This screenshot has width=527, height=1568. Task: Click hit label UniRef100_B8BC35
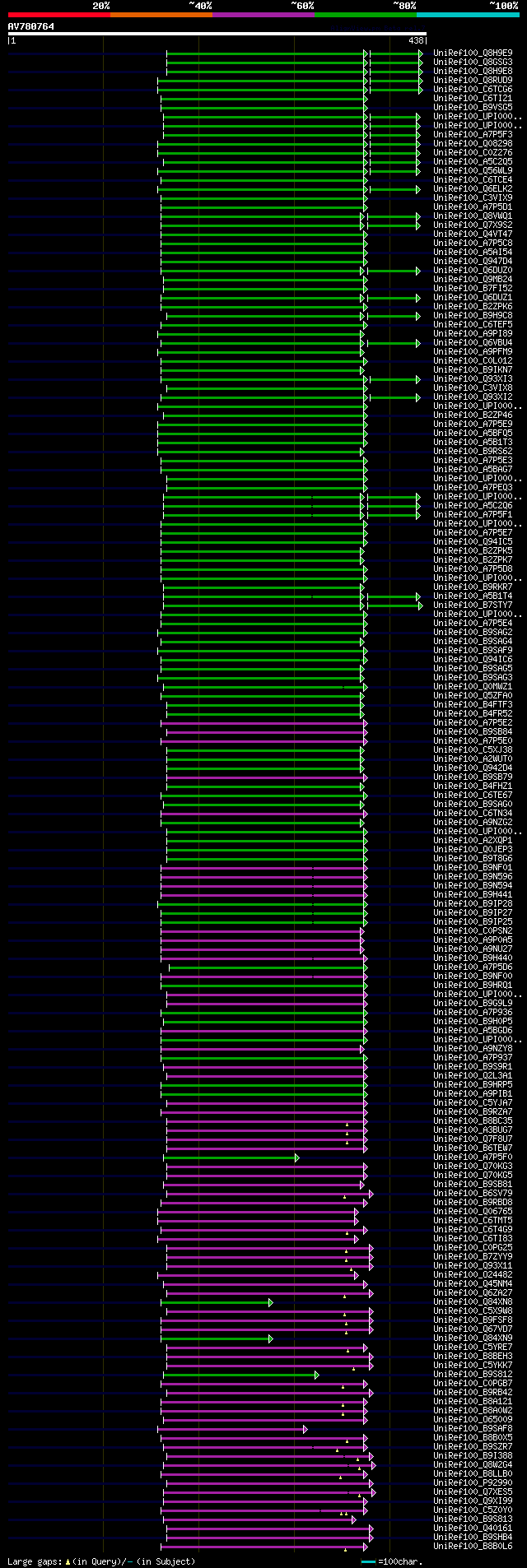473,1120
